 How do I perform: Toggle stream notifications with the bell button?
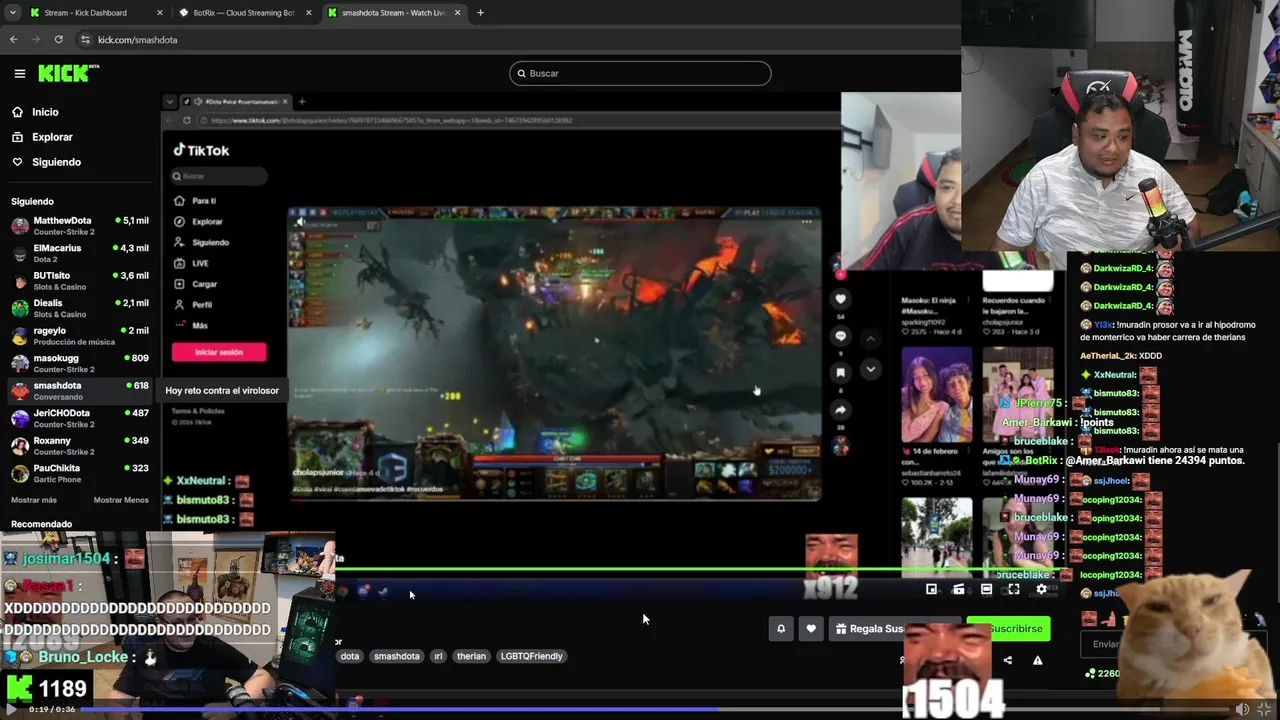point(781,629)
